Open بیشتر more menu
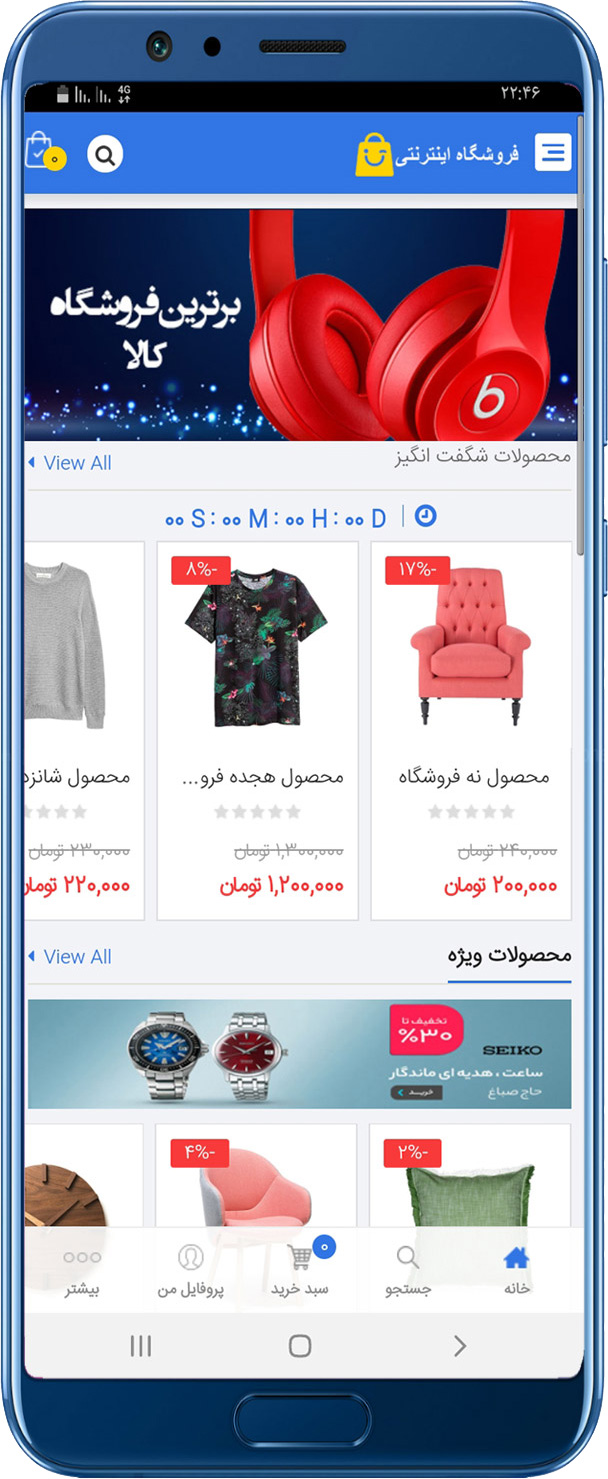Viewport: 608px width, 1479px height. pyautogui.click(x=82, y=1271)
